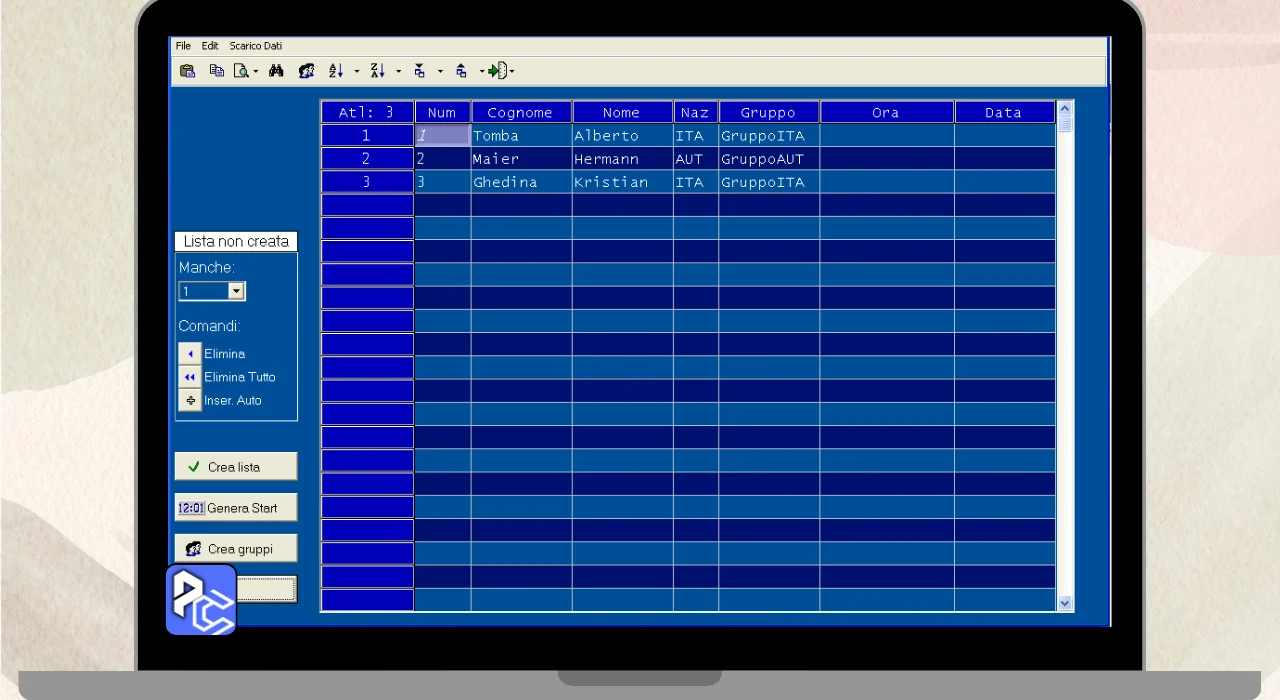Select the Maier surname cell

click(x=521, y=158)
